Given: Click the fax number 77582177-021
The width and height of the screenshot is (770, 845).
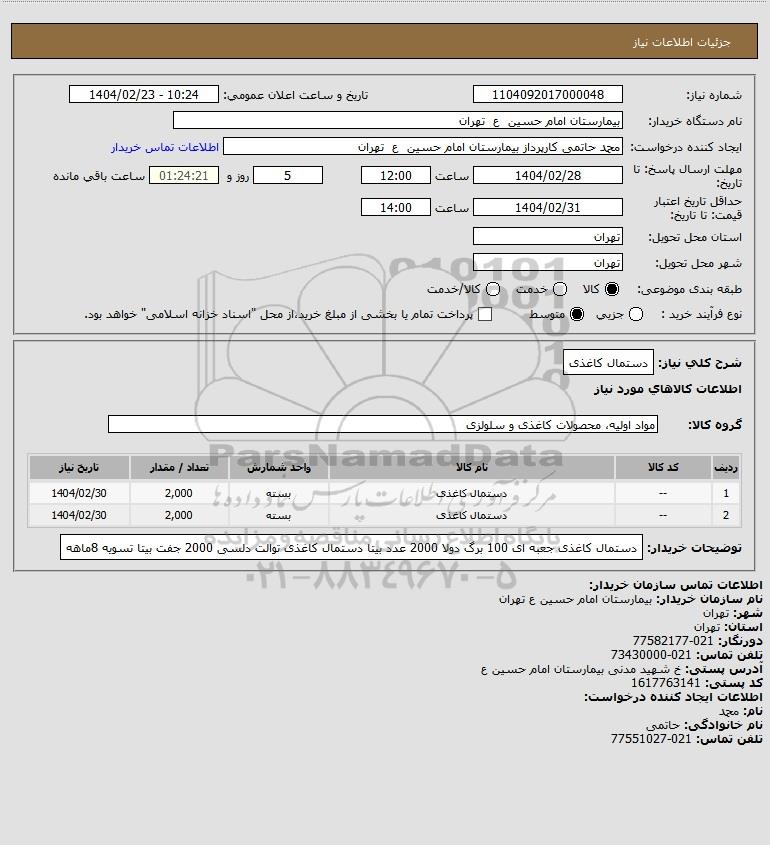Looking at the screenshot, I should pos(672,641).
